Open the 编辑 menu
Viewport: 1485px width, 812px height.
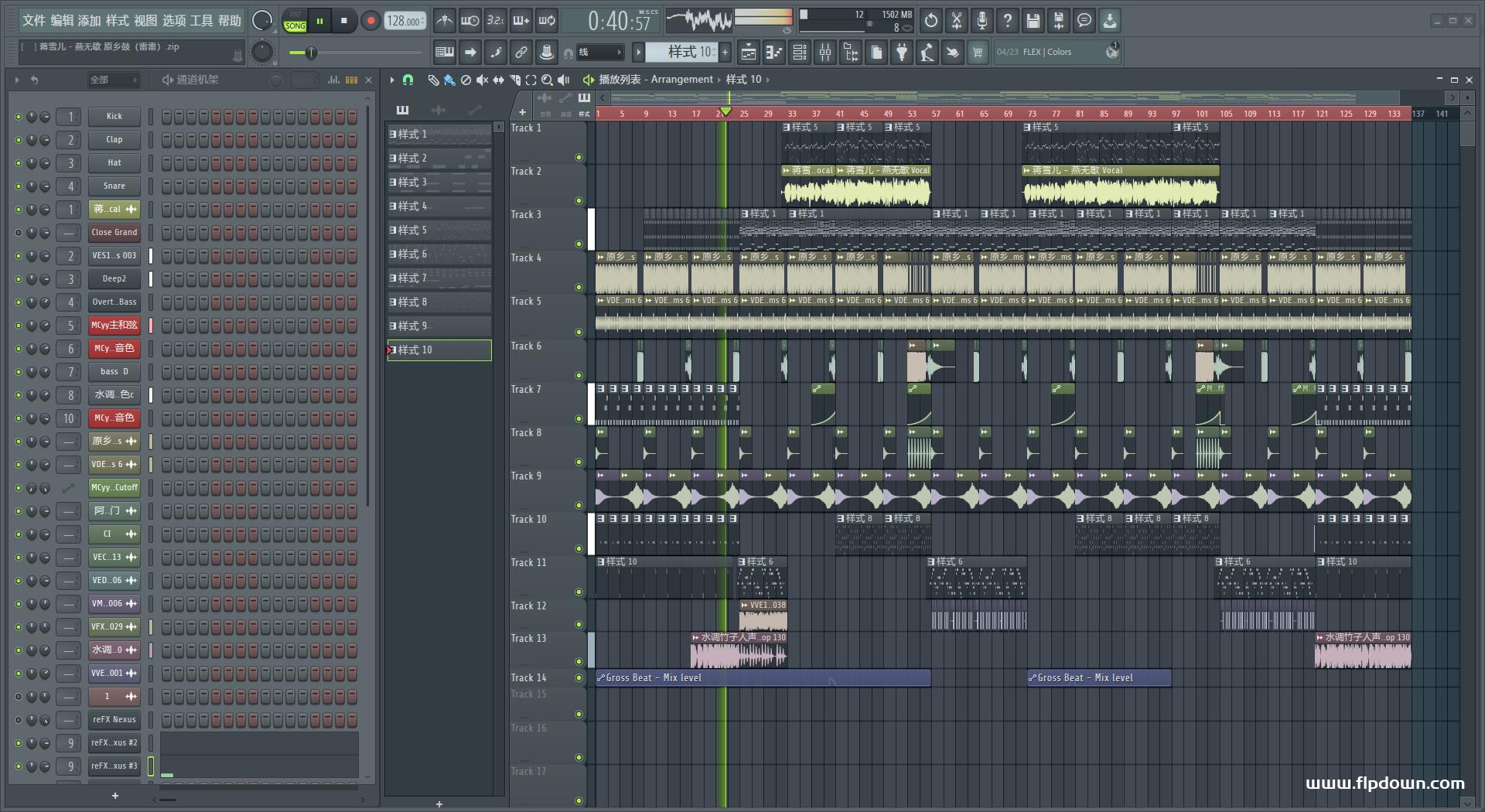pyautogui.click(x=62, y=21)
